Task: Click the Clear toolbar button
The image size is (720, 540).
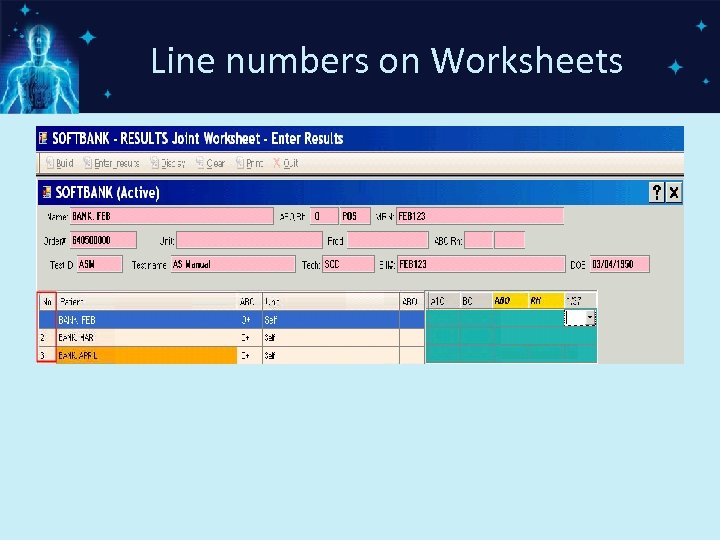Action: coord(210,163)
